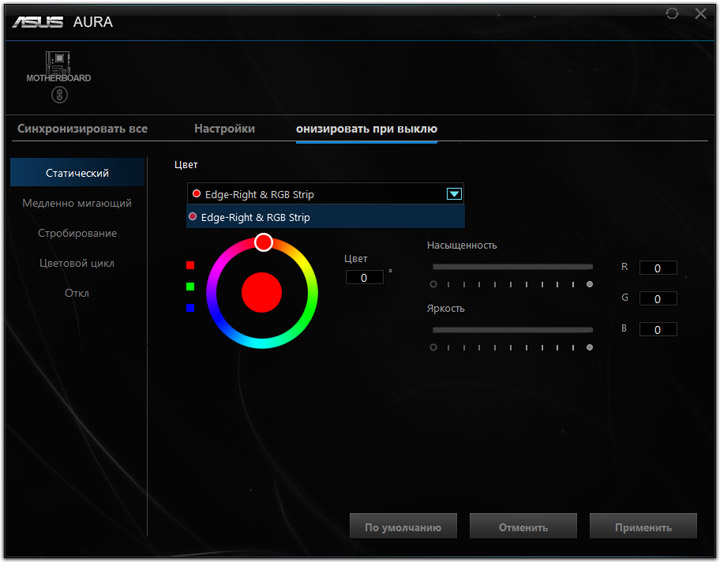Click the green preset color swatch
This screenshot has width=720, height=562.
[x=190, y=287]
